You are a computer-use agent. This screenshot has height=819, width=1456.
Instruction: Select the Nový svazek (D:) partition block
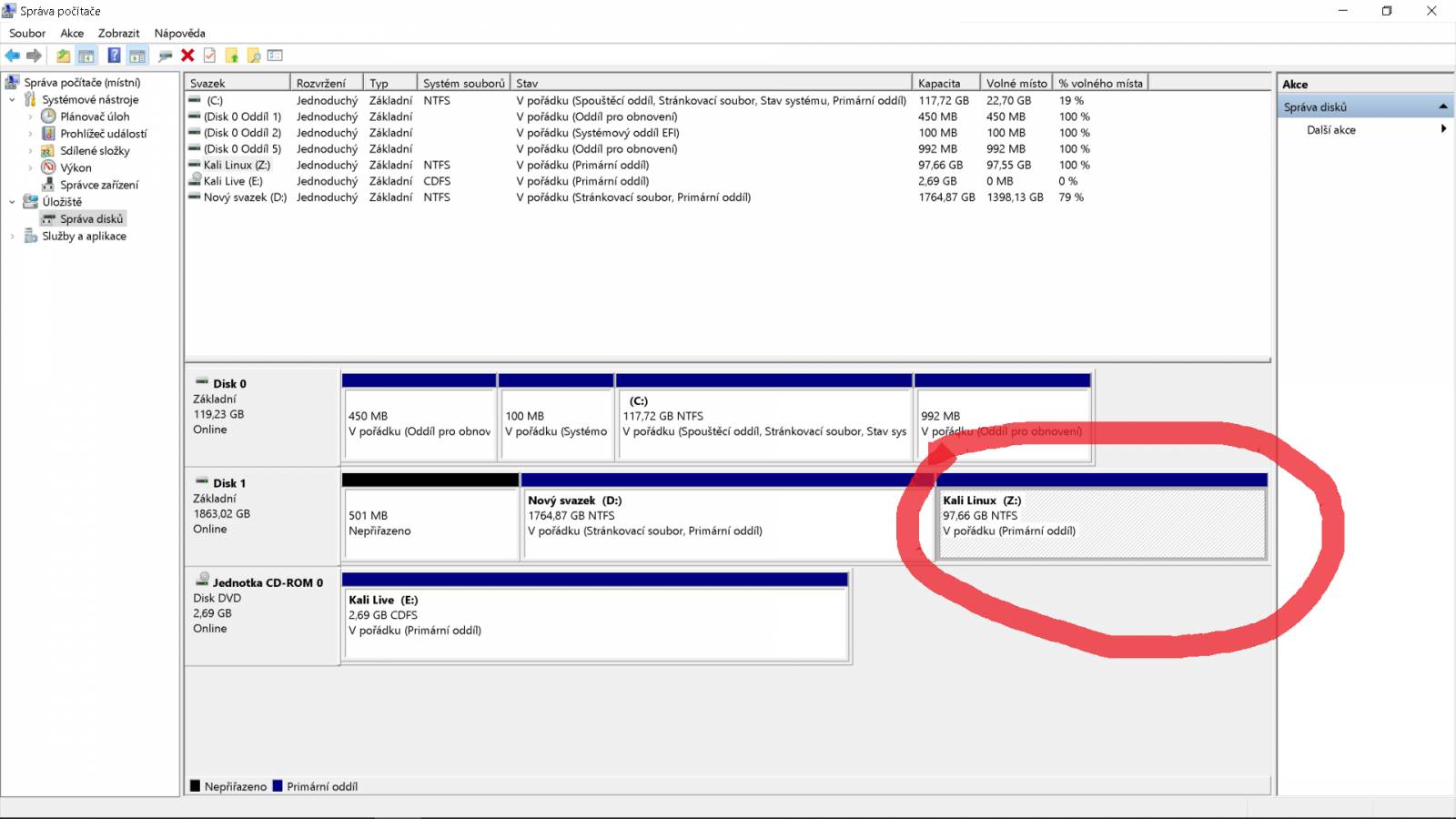[728, 516]
